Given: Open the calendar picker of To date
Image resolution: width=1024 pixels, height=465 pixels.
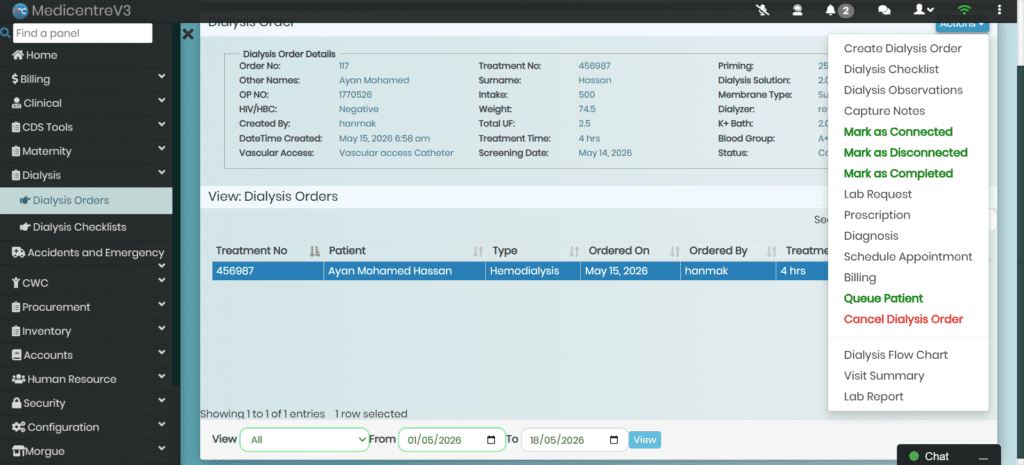Looking at the screenshot, I should (x=614, y=440).
